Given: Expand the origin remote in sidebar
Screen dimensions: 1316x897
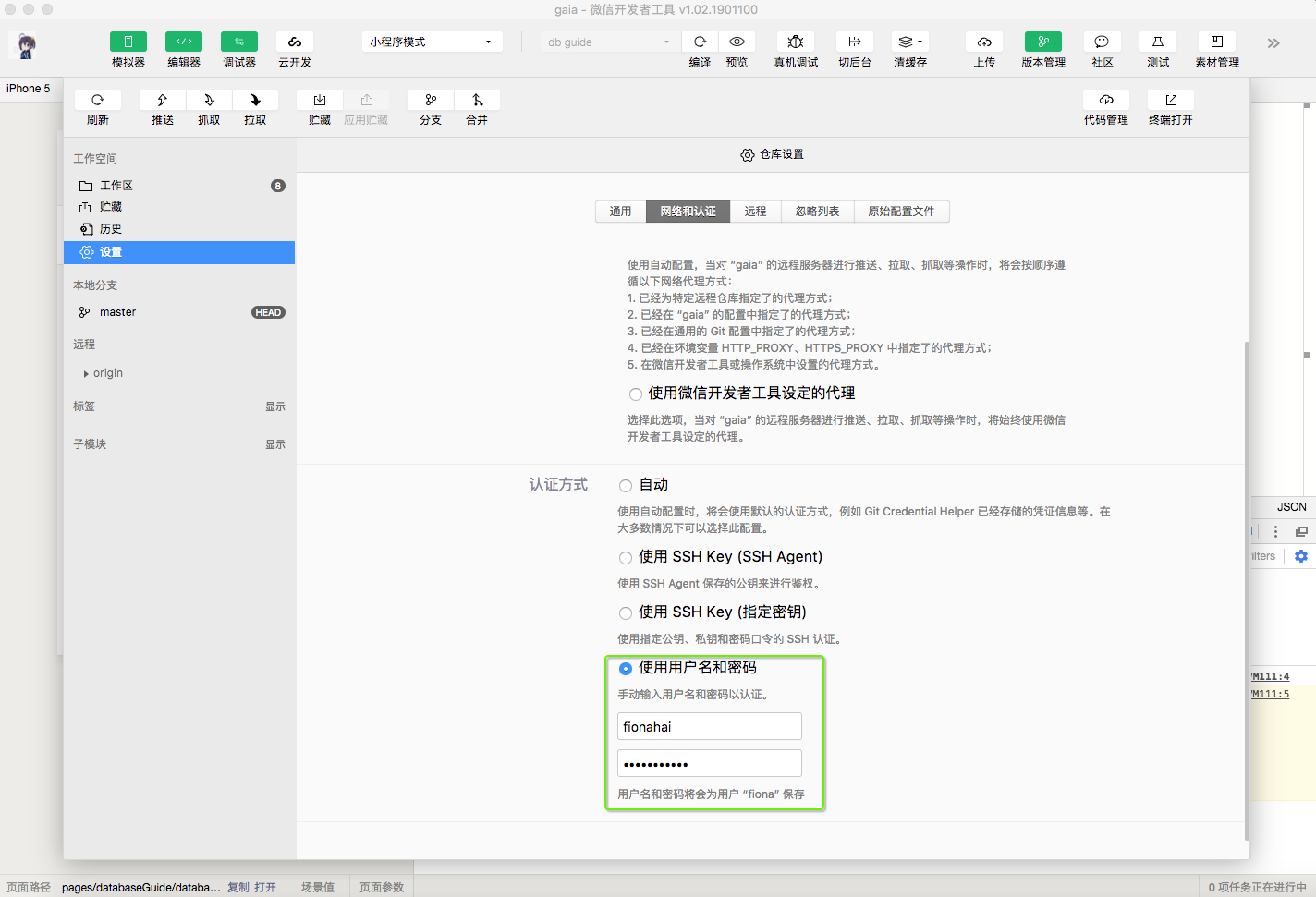Looking at the screenshot, I should point(87,373).
